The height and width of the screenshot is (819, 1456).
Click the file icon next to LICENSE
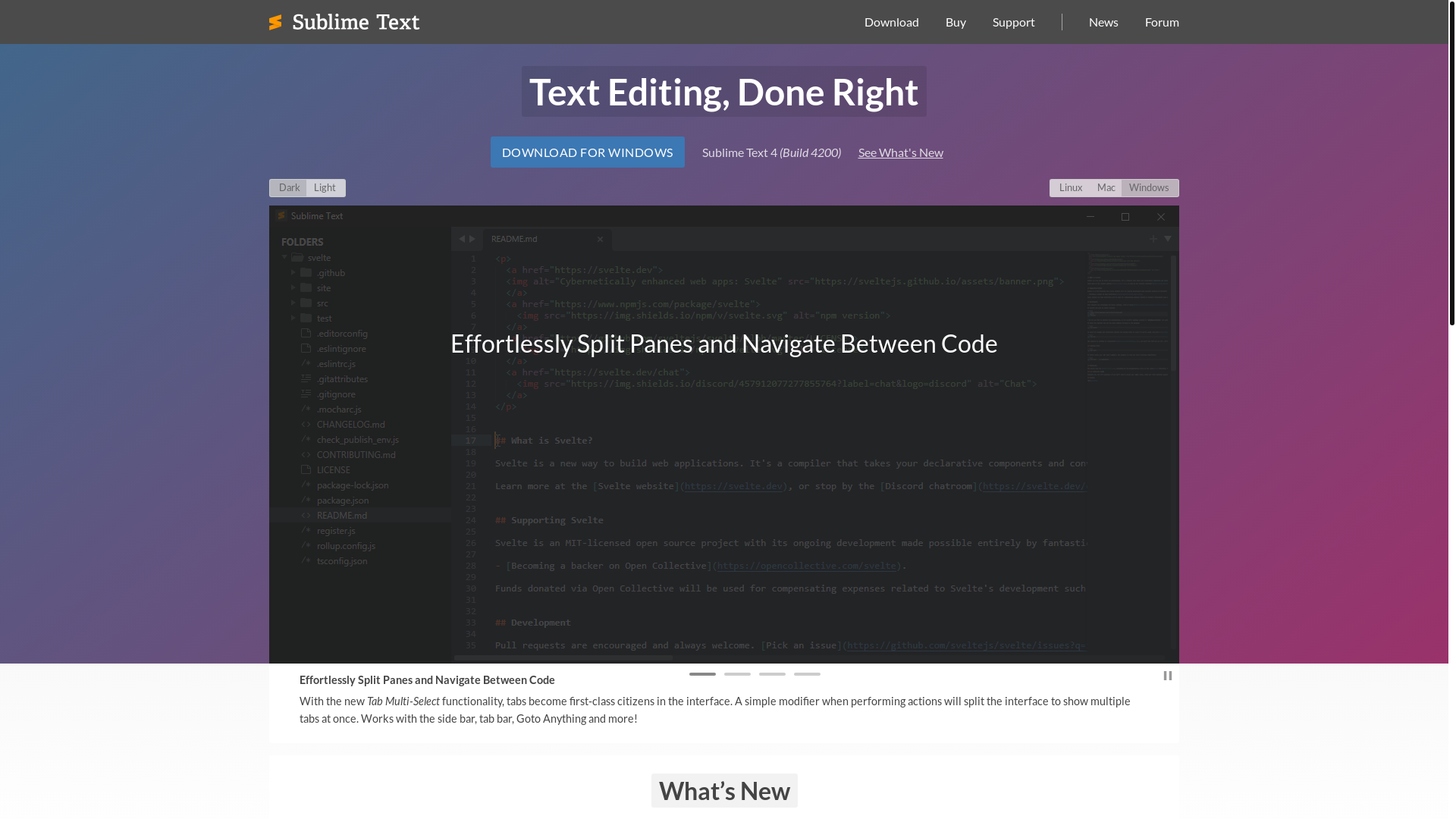(306, 470)
